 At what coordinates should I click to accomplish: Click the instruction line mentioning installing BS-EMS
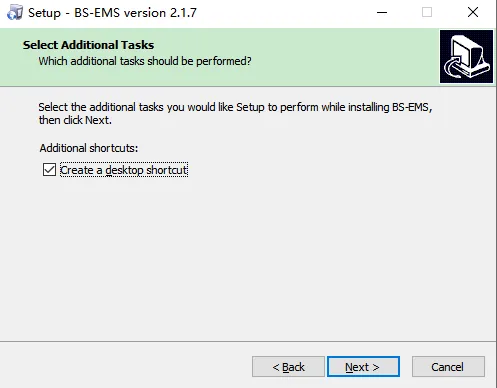tap(235, 107)
